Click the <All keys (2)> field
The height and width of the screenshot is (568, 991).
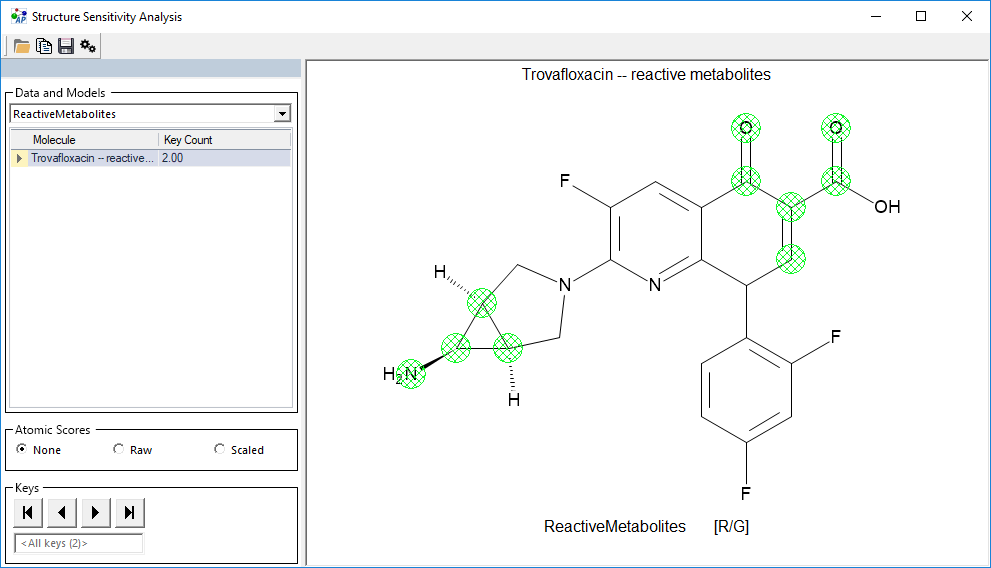(x=79, y=543)
